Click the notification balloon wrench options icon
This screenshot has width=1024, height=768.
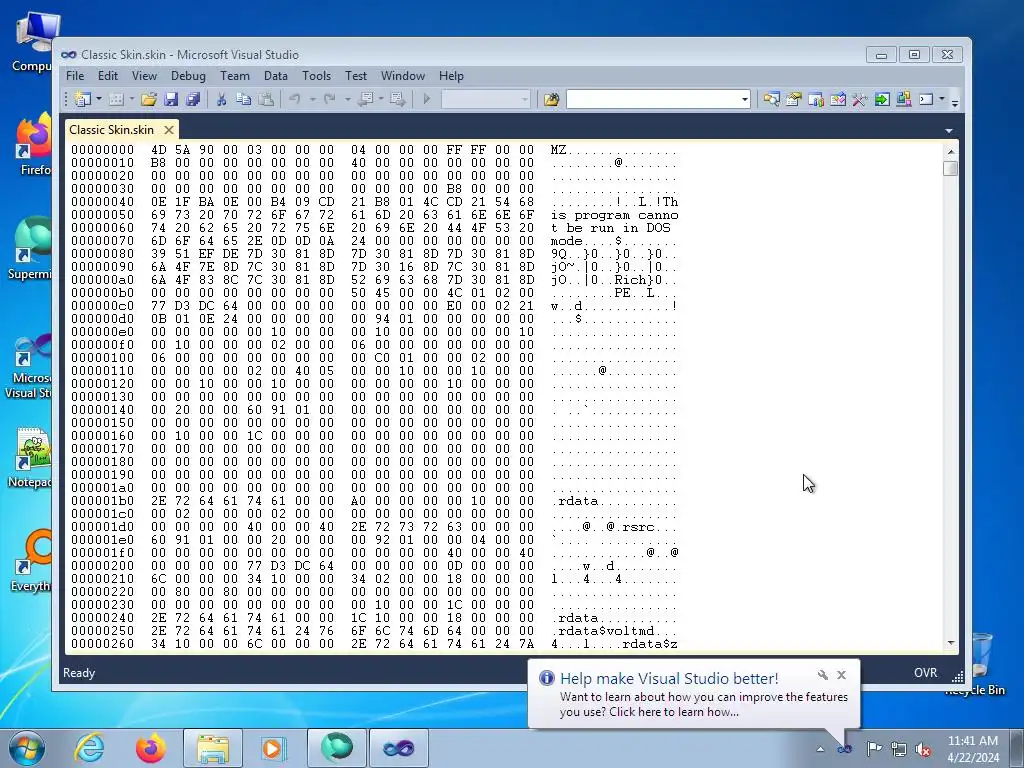(822, 675)
